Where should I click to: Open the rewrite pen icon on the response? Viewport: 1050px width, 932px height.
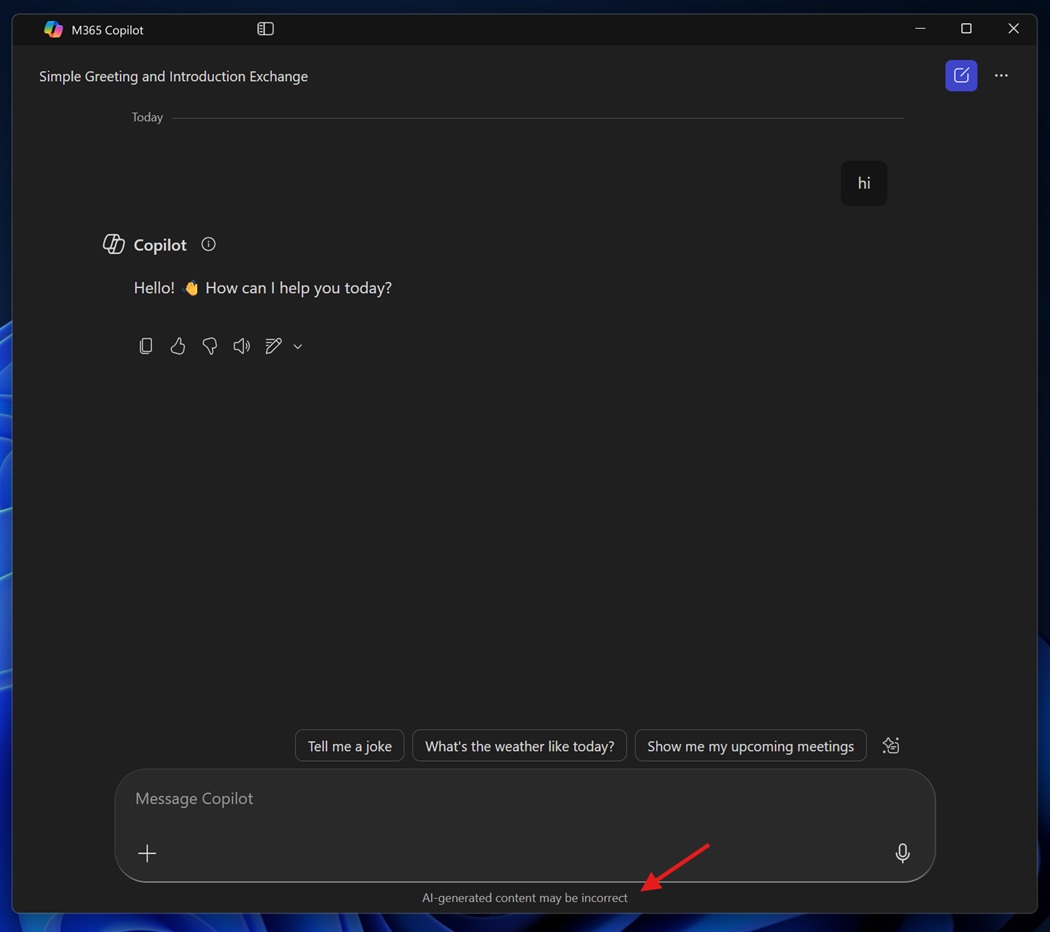273,345
